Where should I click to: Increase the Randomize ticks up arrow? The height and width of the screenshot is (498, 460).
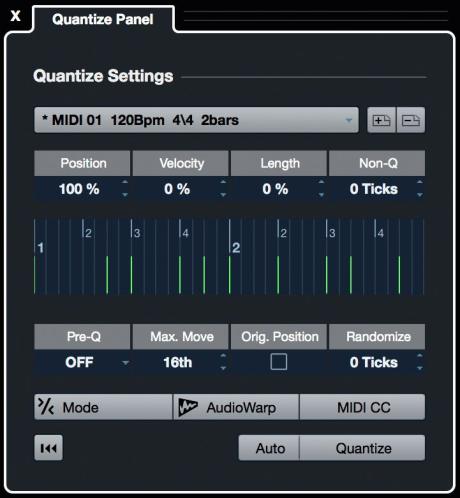point(420,356)
